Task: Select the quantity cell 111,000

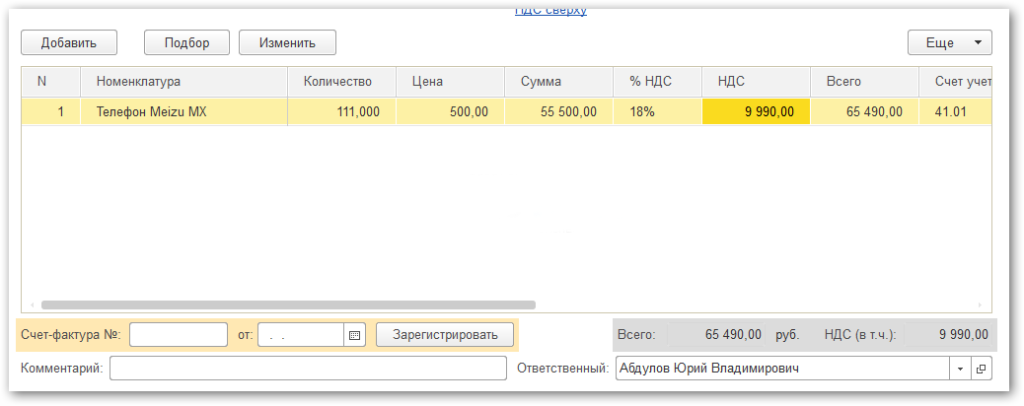Action: (342, 112)
